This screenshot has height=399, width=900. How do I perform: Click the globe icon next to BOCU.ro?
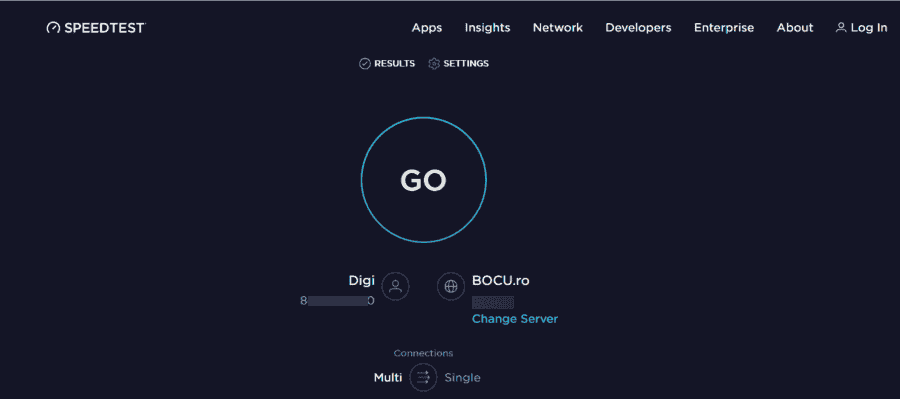[x=451, y=286]
